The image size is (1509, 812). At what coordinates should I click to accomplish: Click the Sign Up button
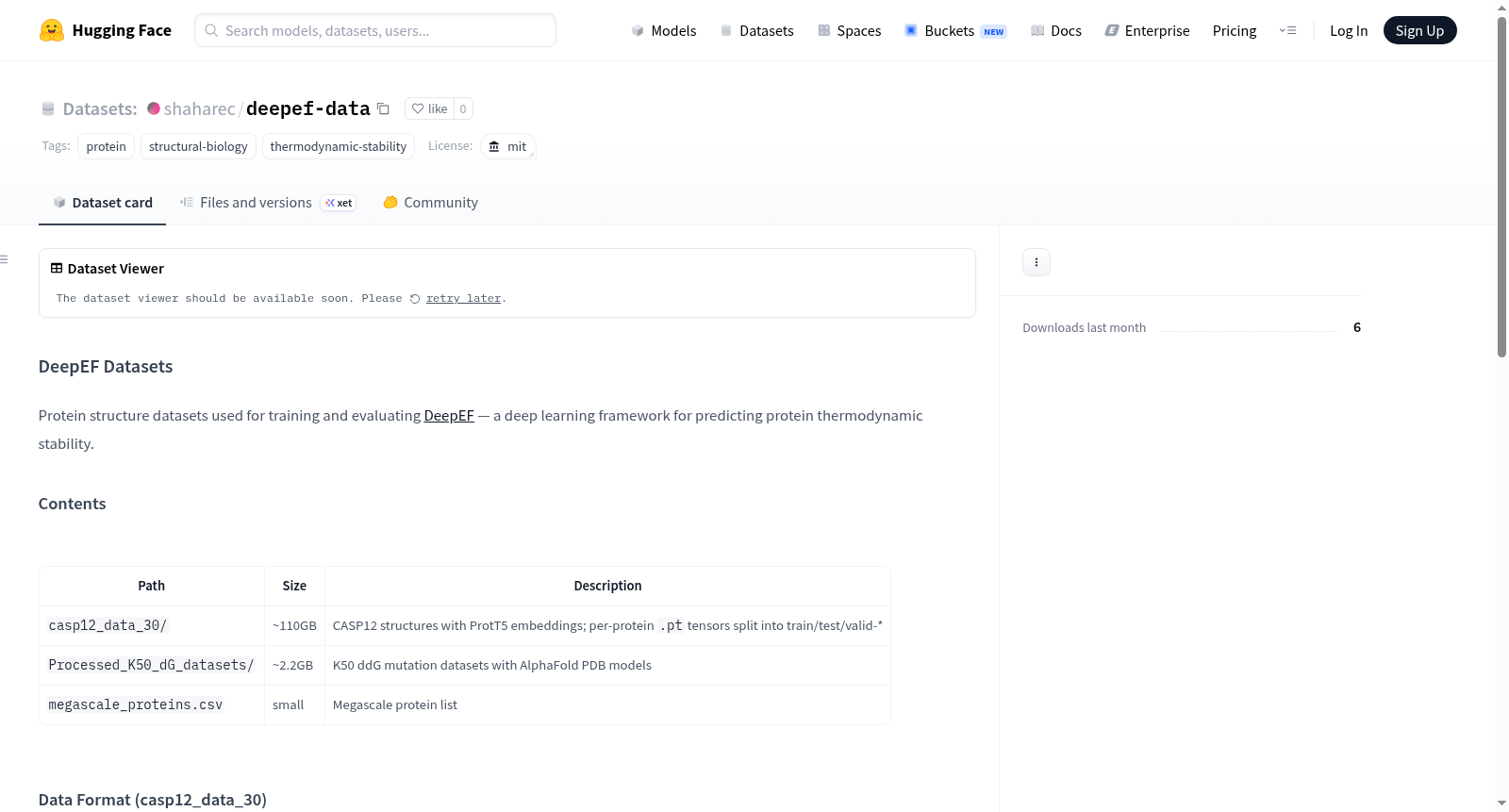click(x=1419, y=30)
